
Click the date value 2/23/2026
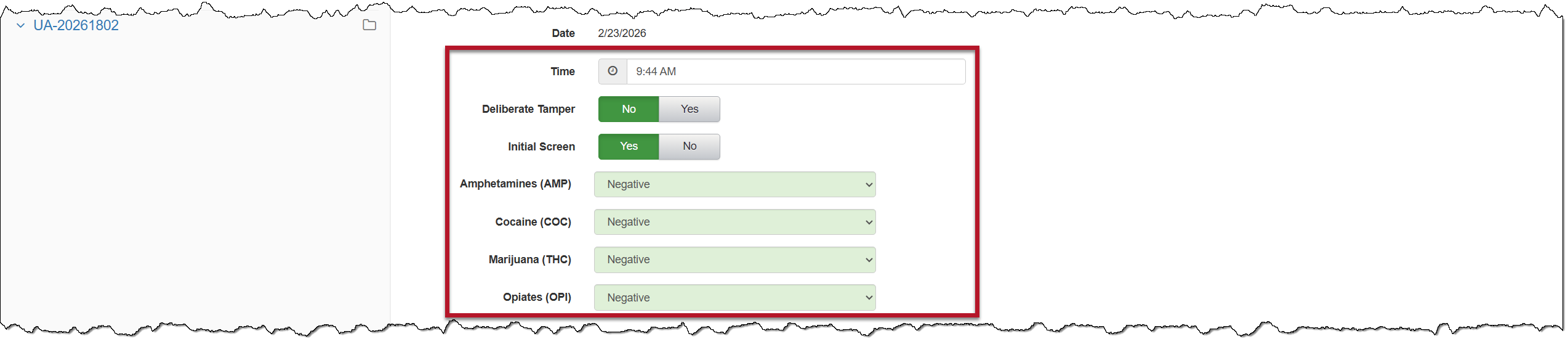pyautogui.click(x=622, y=33)
